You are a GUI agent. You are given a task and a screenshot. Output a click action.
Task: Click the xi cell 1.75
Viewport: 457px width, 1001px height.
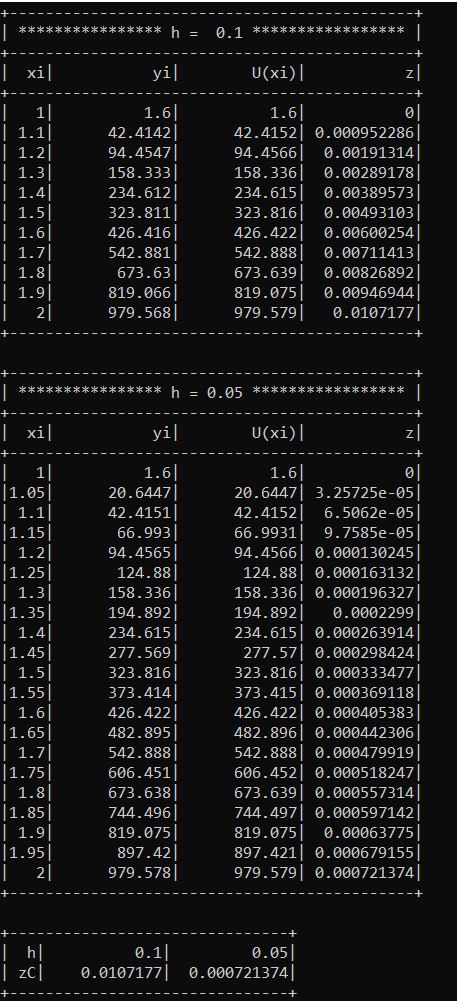(26, 772)
